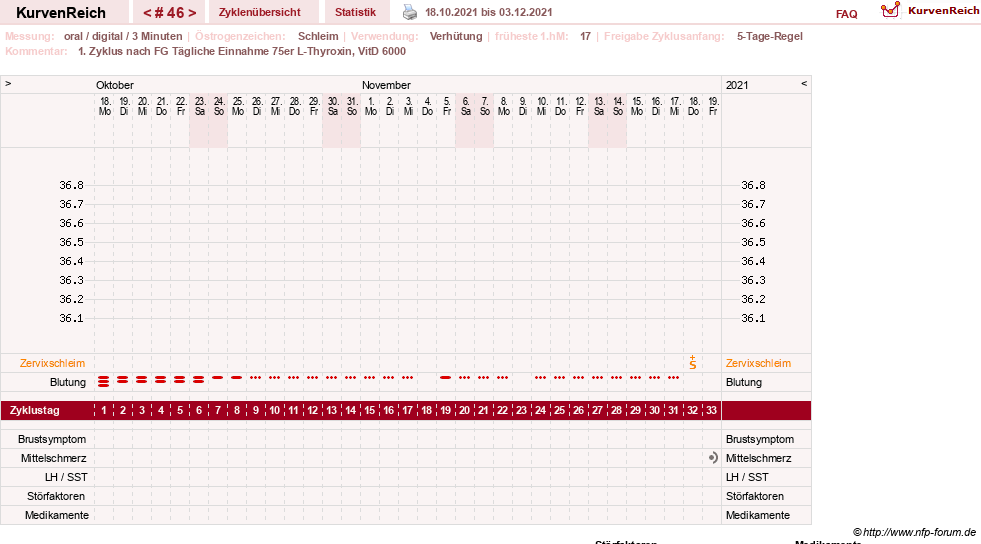
Task: Click the light bleeding line on cycle day 19
Action: (445, 378)
